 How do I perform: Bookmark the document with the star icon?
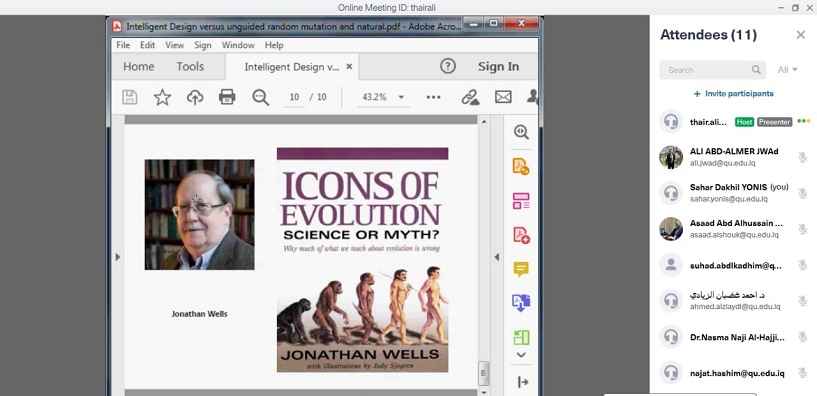point(162,97)
